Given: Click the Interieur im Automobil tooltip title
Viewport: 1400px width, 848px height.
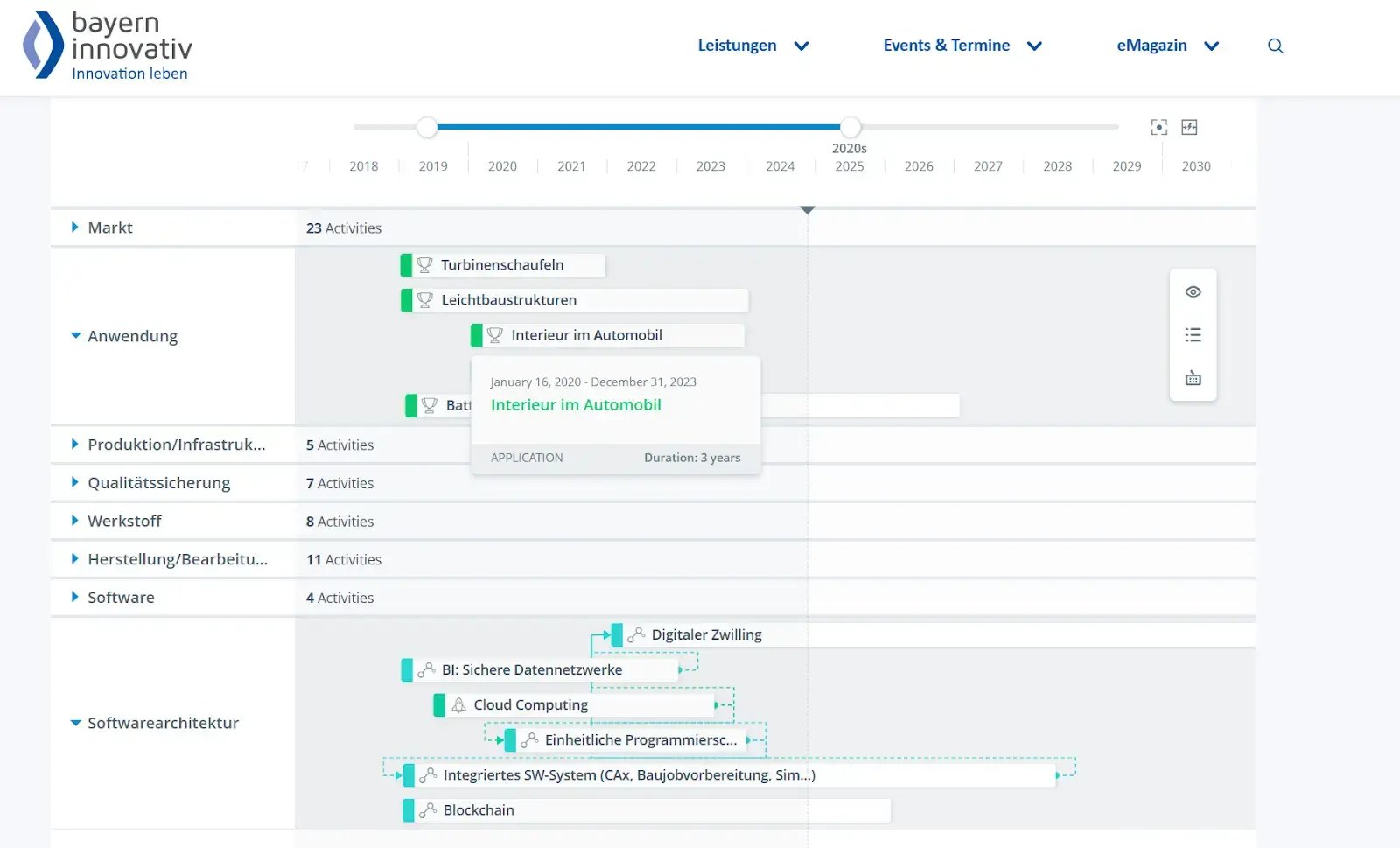Looking at the screenshot, I should 576,405.
